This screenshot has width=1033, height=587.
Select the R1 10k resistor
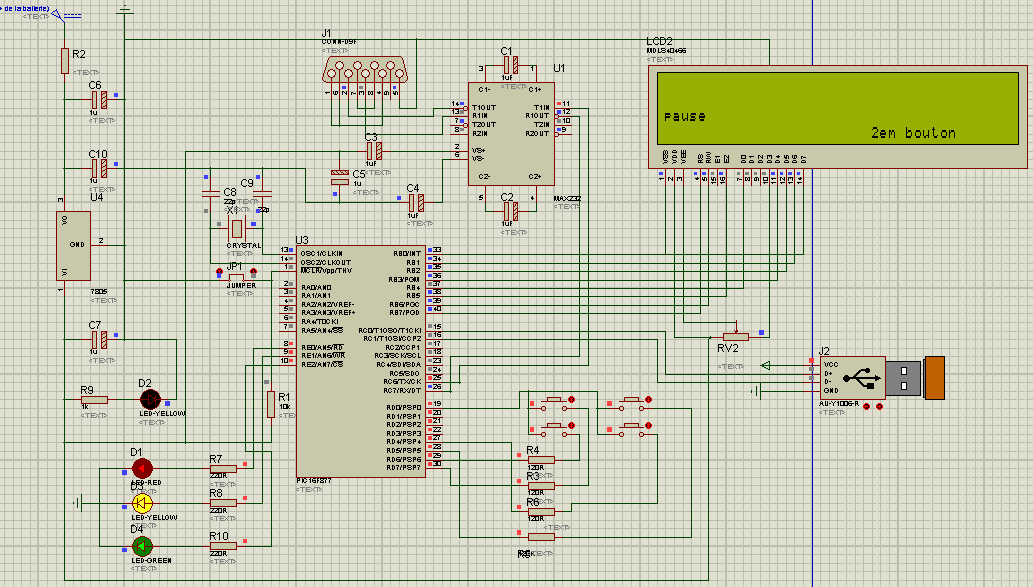(271, 404)
